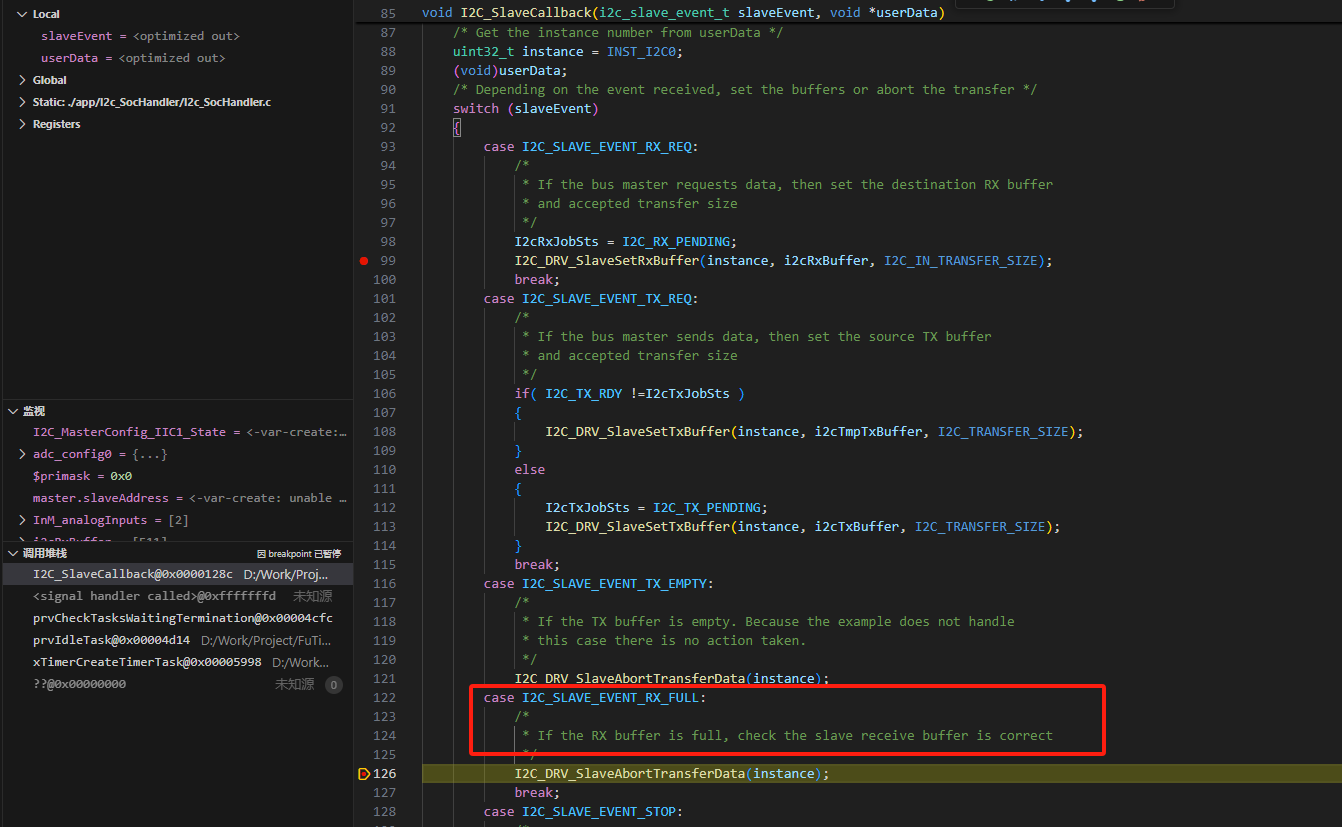Click i2cTxBuffer argument on line 113
This screenshot has width=1342, height=827.
point(857,526)
